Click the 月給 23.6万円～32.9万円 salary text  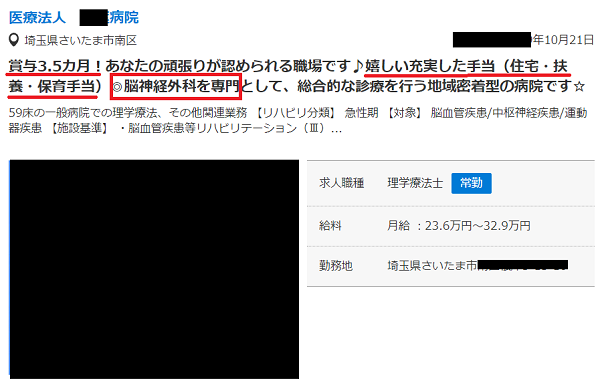click(459, 226)
